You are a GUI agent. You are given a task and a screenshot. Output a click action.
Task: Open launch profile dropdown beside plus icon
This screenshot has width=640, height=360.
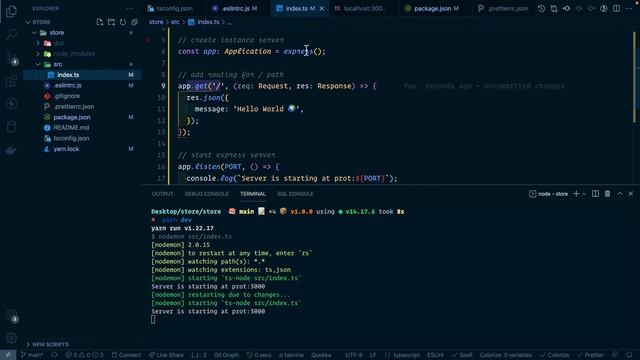(584, 194)
